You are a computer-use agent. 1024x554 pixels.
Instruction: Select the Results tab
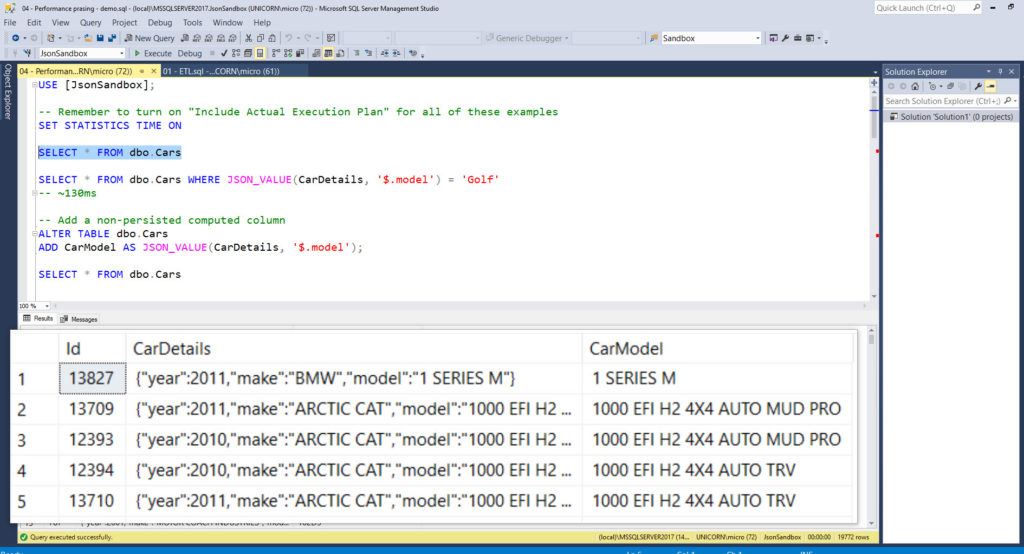(x=38, y=319)
